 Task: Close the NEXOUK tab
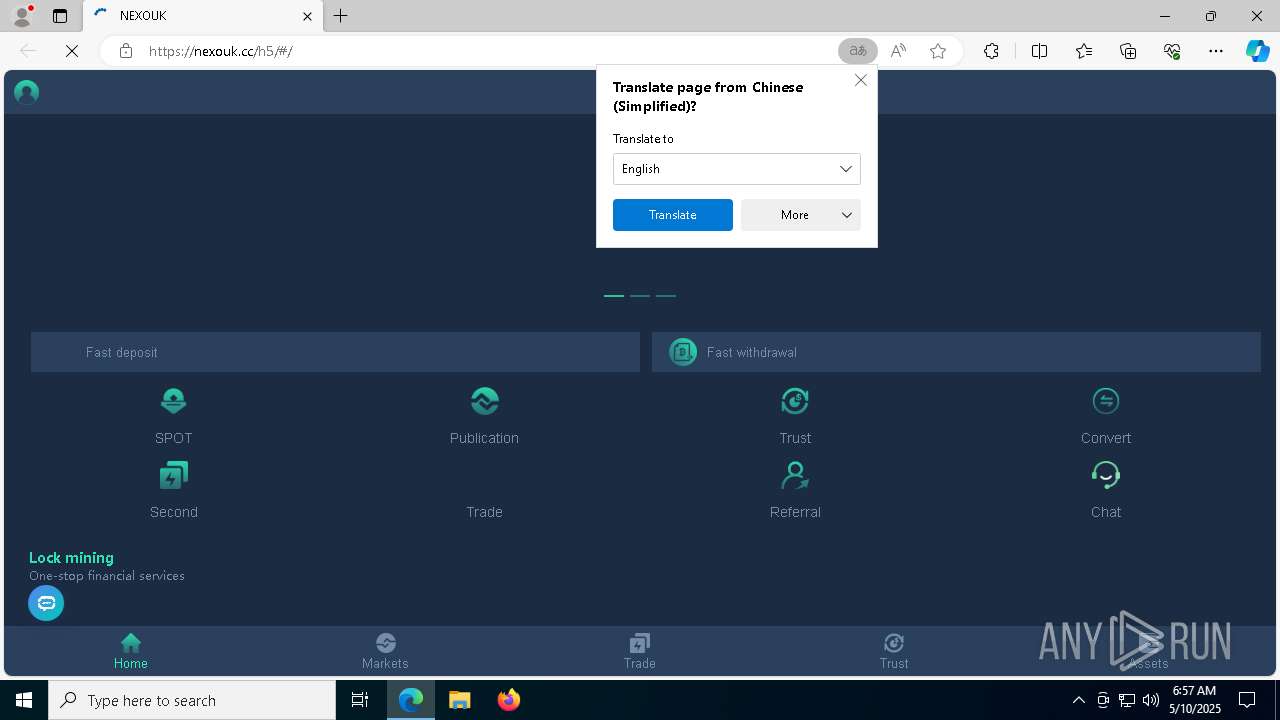click(x=307, y=16)
